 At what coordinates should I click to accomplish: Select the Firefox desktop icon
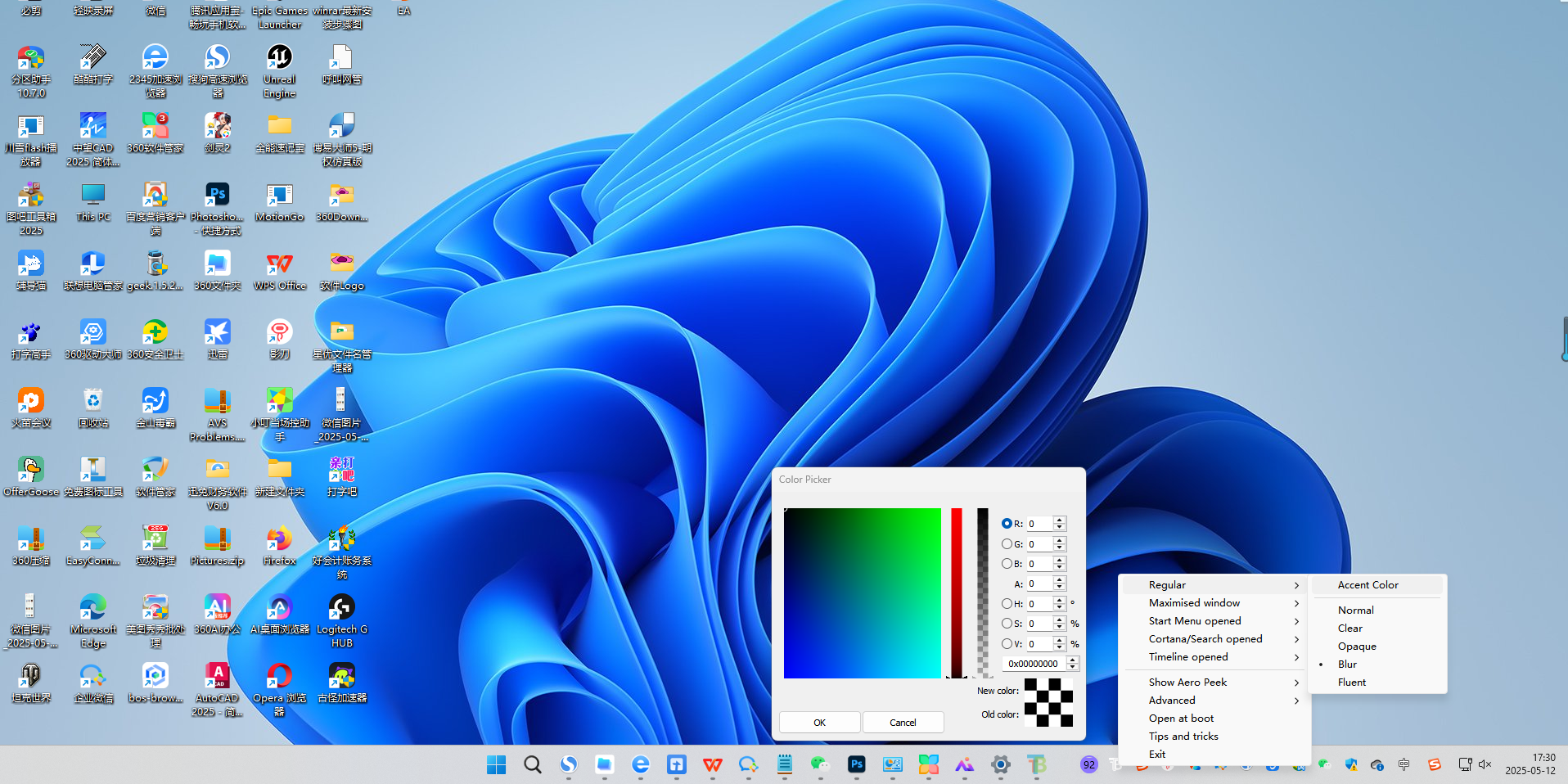point(279,540)
